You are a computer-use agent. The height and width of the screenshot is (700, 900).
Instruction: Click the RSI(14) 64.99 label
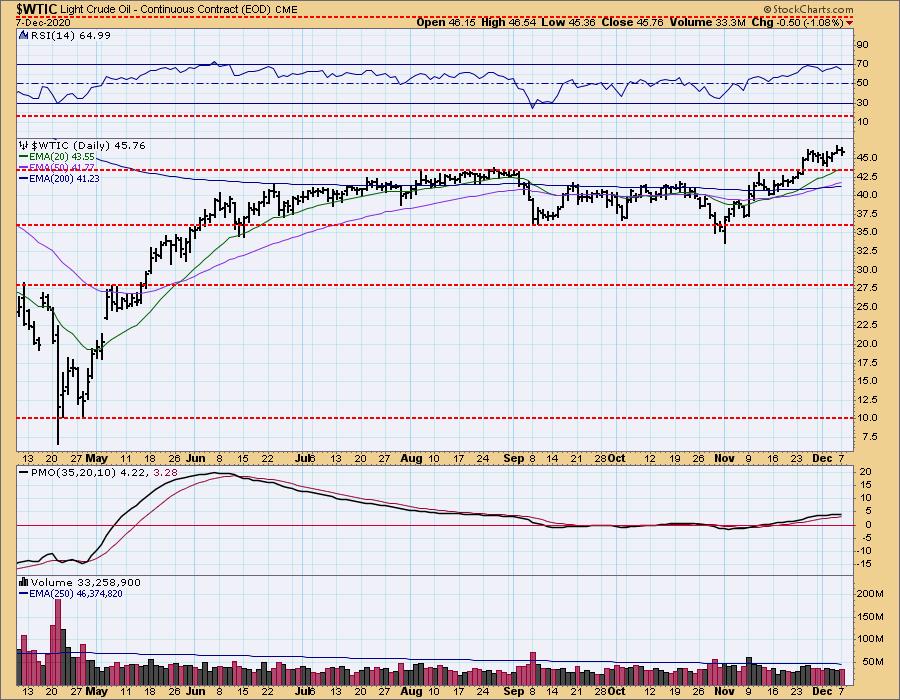pyautogui.click(x=70, y=35)
